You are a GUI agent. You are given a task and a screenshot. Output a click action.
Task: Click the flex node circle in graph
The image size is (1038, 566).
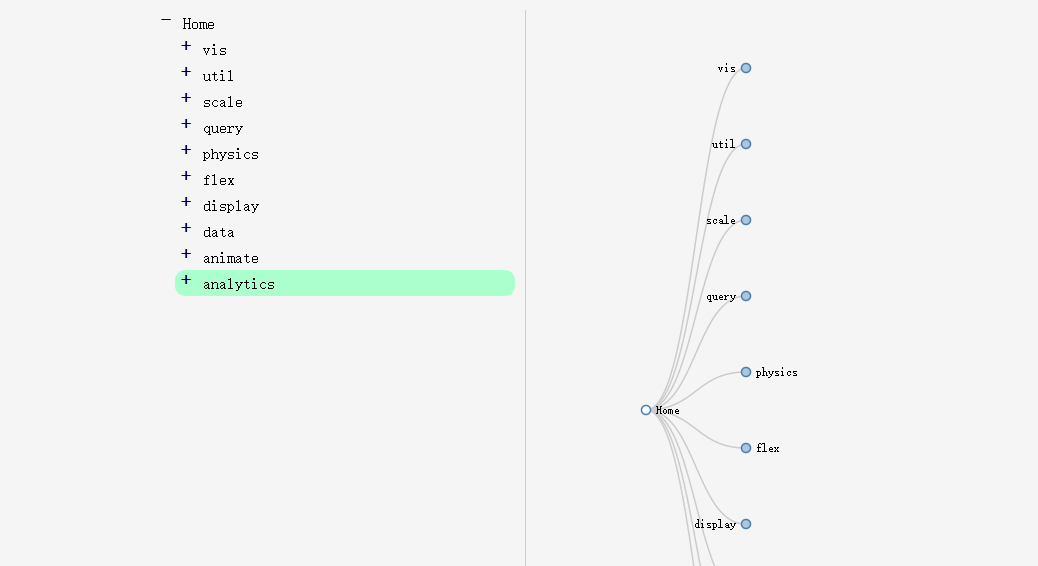click(x=746, y=448)
